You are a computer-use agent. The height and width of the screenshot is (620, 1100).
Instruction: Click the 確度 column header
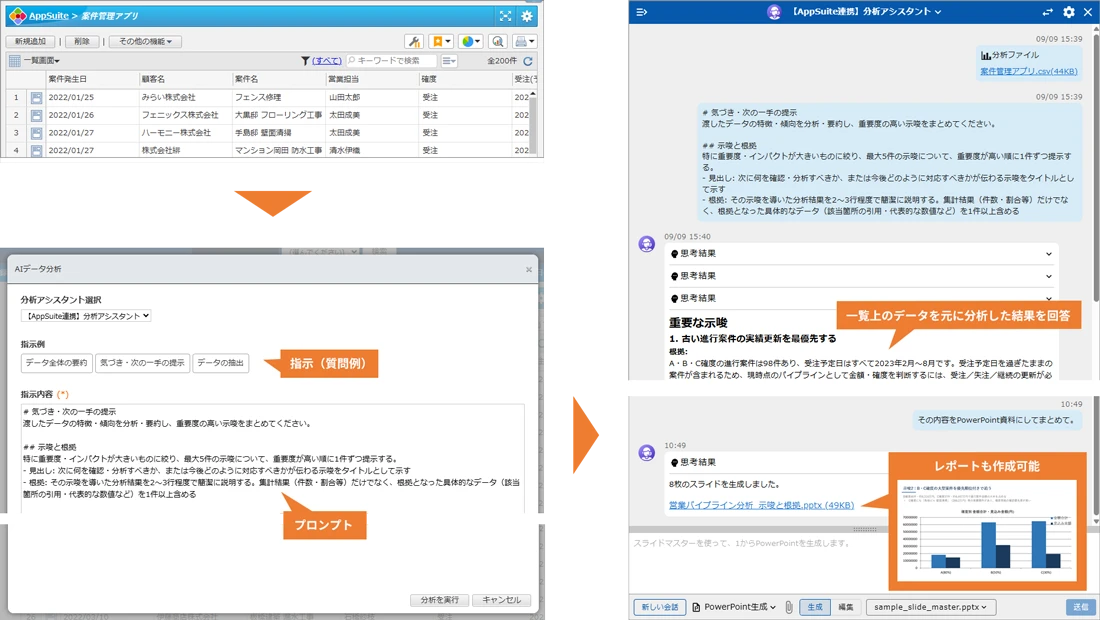[x=466, y=79]
